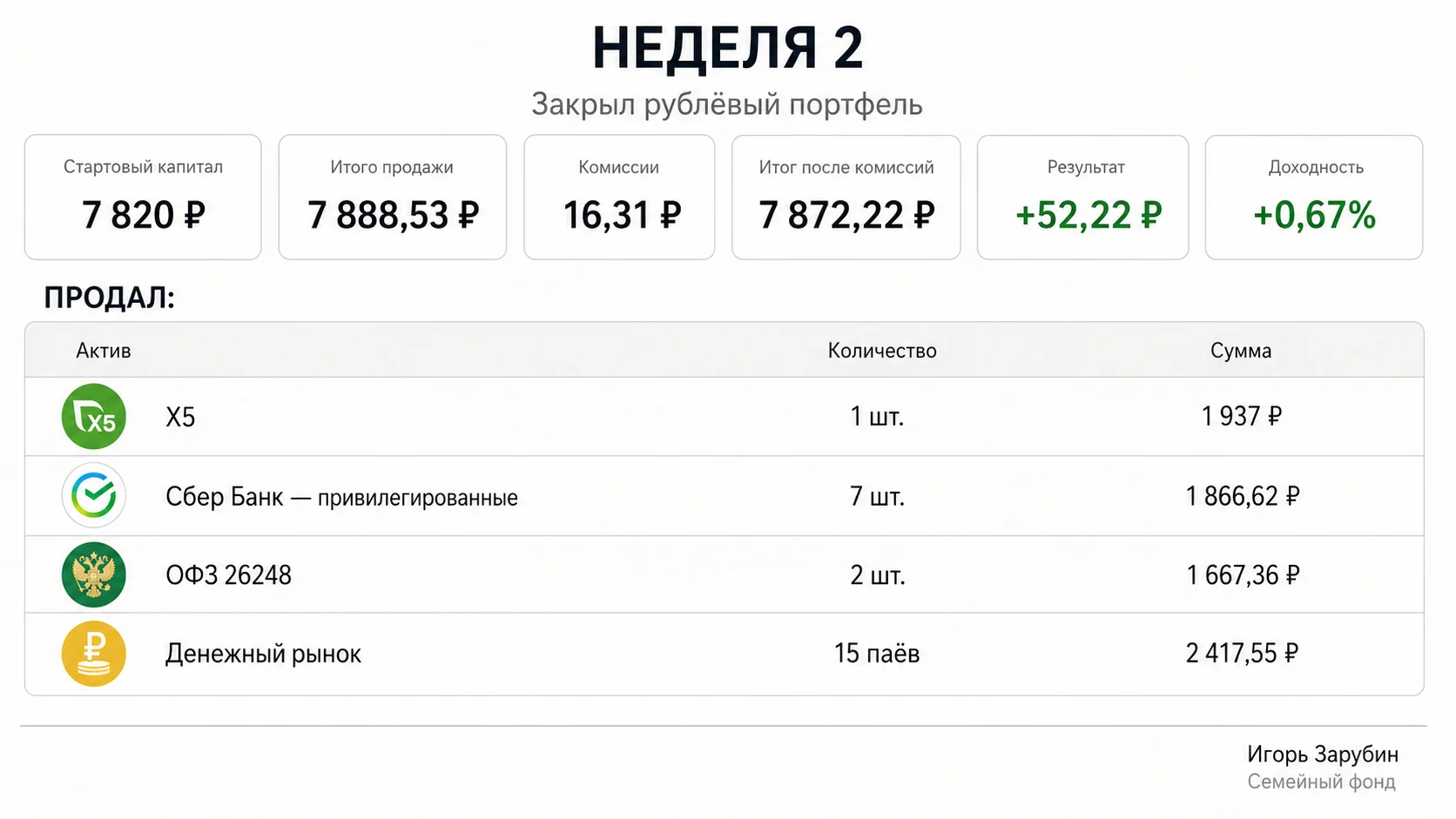Select the "НЕДЕЛЯ 2" heading
This screenshot has width=1456, height=819.
click(x=728, y=48)
